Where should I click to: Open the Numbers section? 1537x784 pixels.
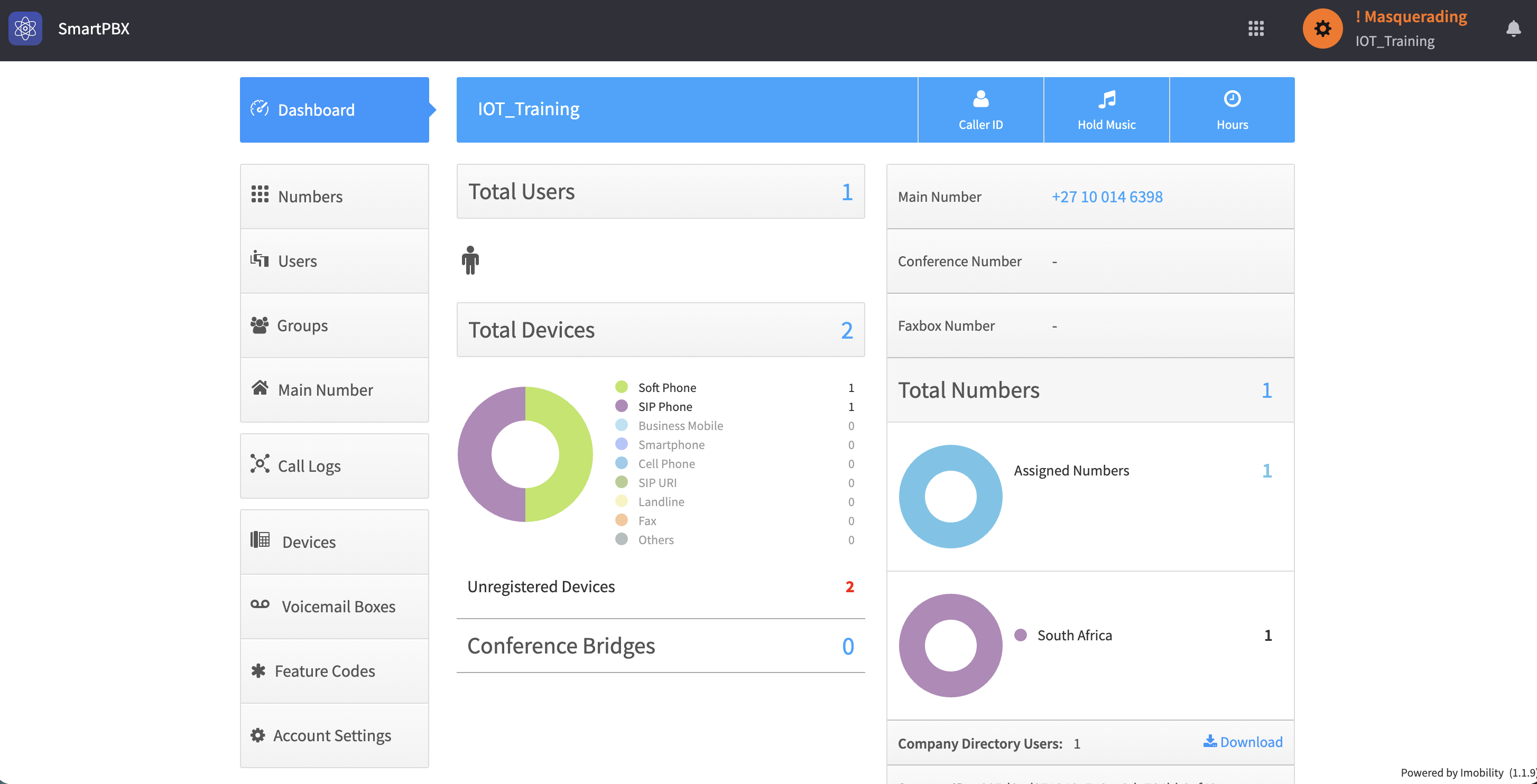click(334, 196)
